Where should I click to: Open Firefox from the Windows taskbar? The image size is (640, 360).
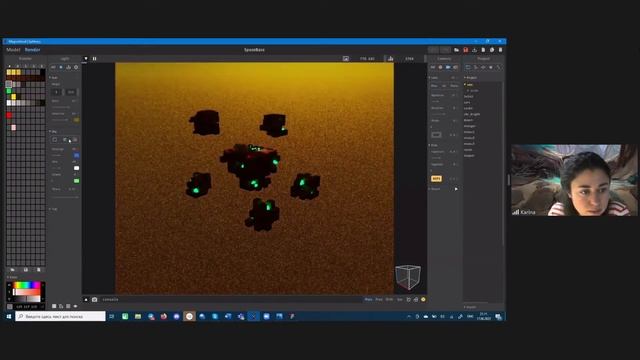click(x=164, y=316)
